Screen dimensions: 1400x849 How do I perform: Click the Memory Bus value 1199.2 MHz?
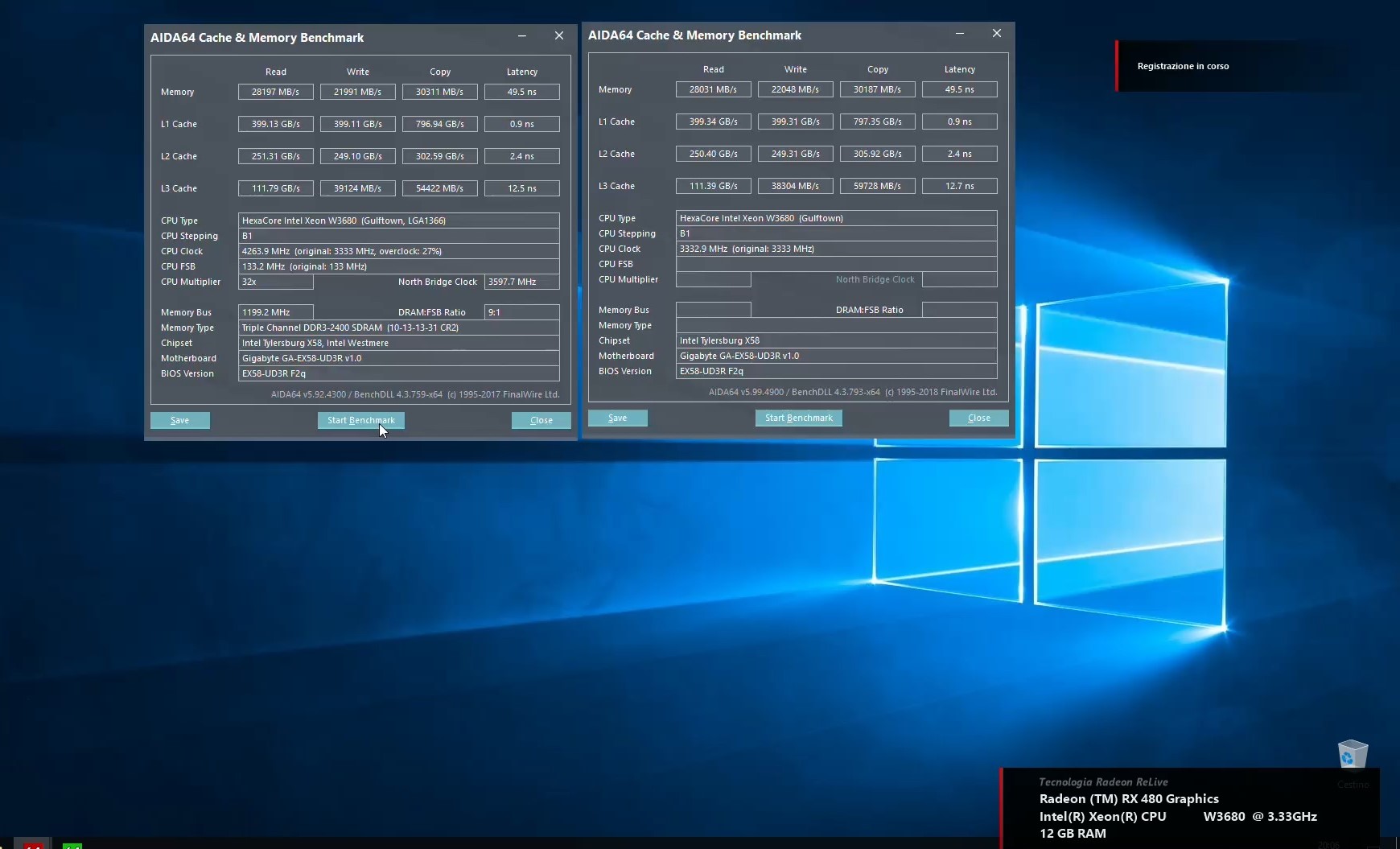[276, 312]
